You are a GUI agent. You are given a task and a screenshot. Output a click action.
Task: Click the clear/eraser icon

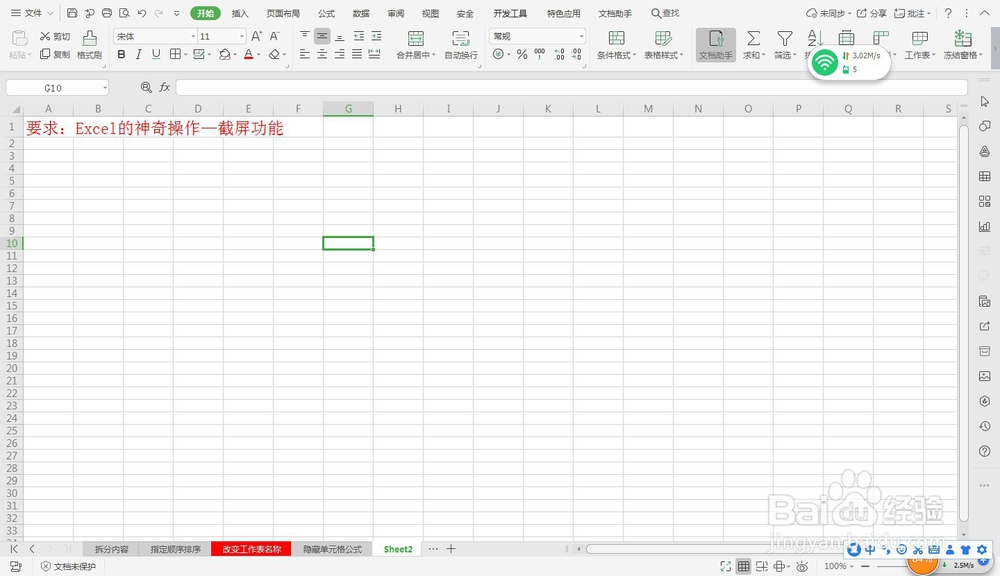[x=274, y=54]
